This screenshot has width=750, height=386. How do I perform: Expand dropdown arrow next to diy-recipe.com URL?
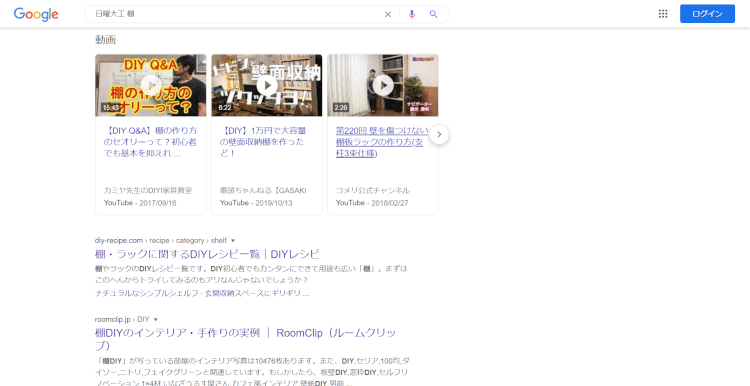[x=233, y=241]
